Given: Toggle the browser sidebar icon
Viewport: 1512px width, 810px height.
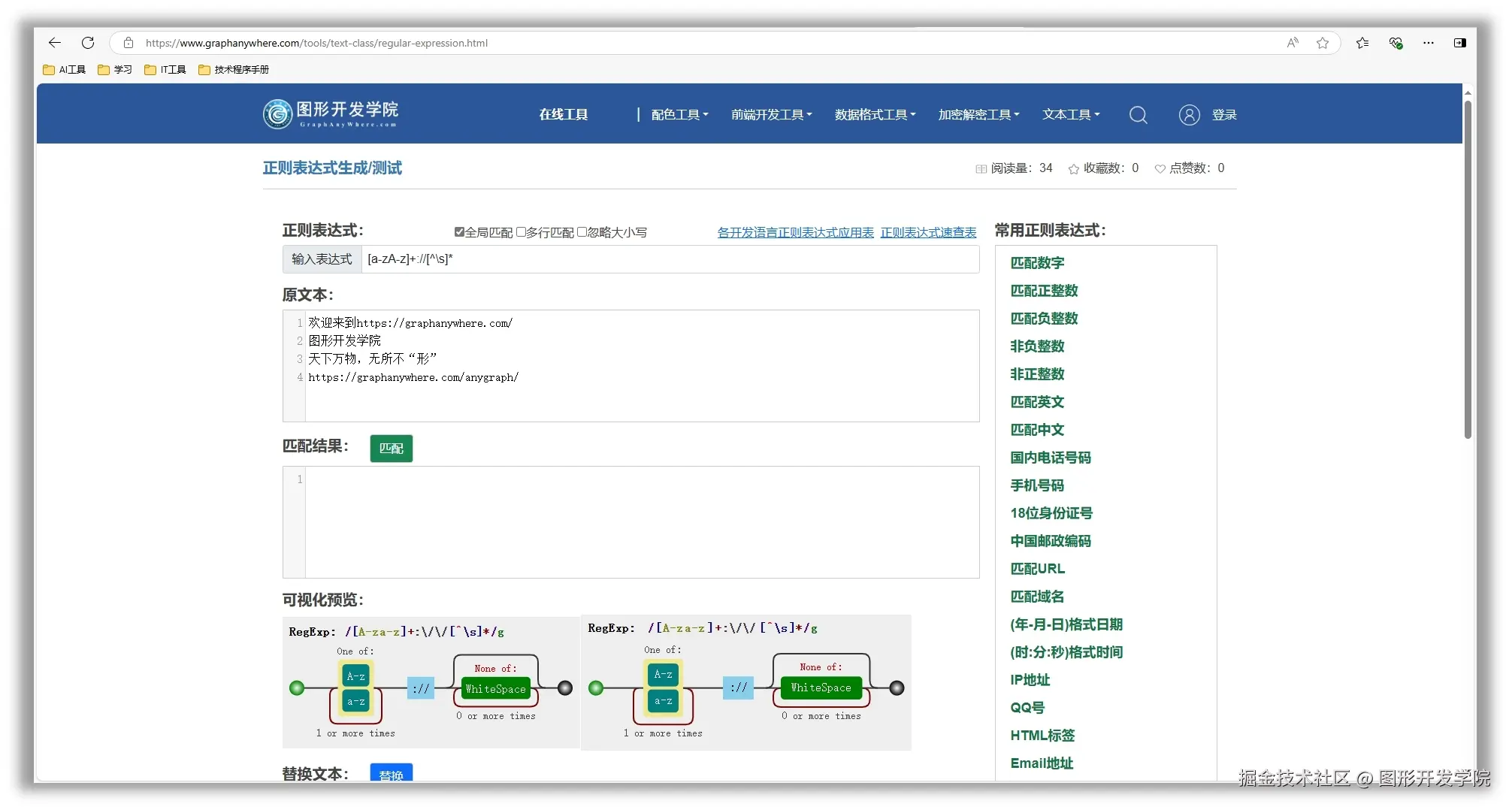Looking at the screenshot, I should (1460, 43).
